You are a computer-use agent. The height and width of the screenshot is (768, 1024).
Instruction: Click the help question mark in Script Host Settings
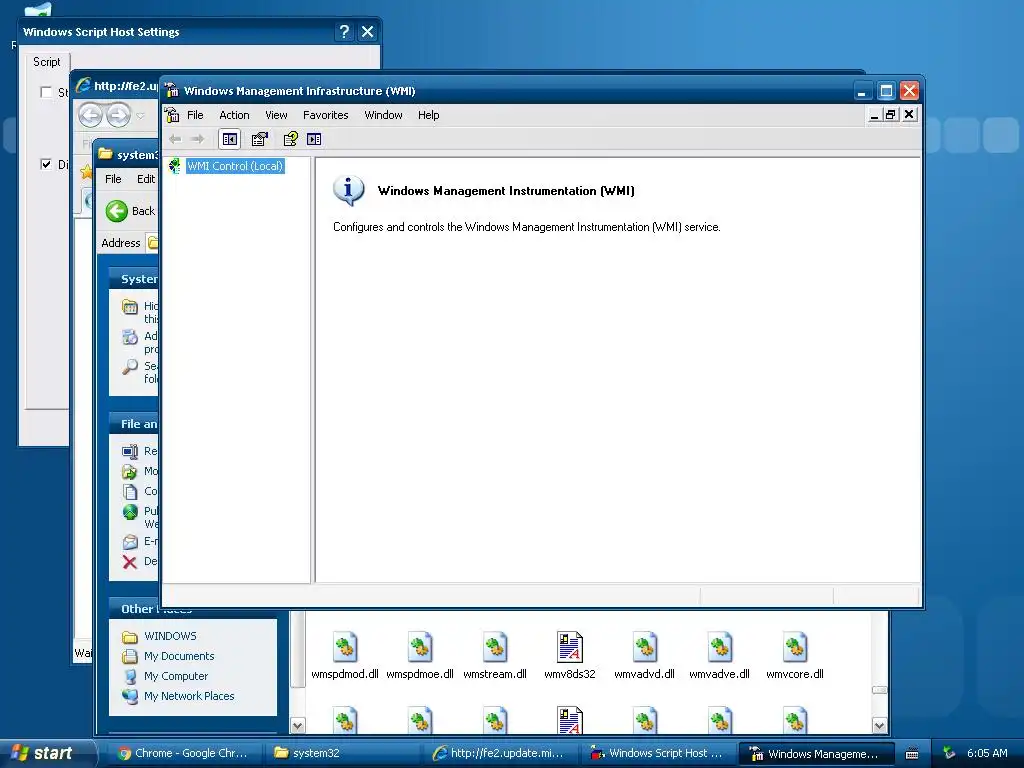344,31
